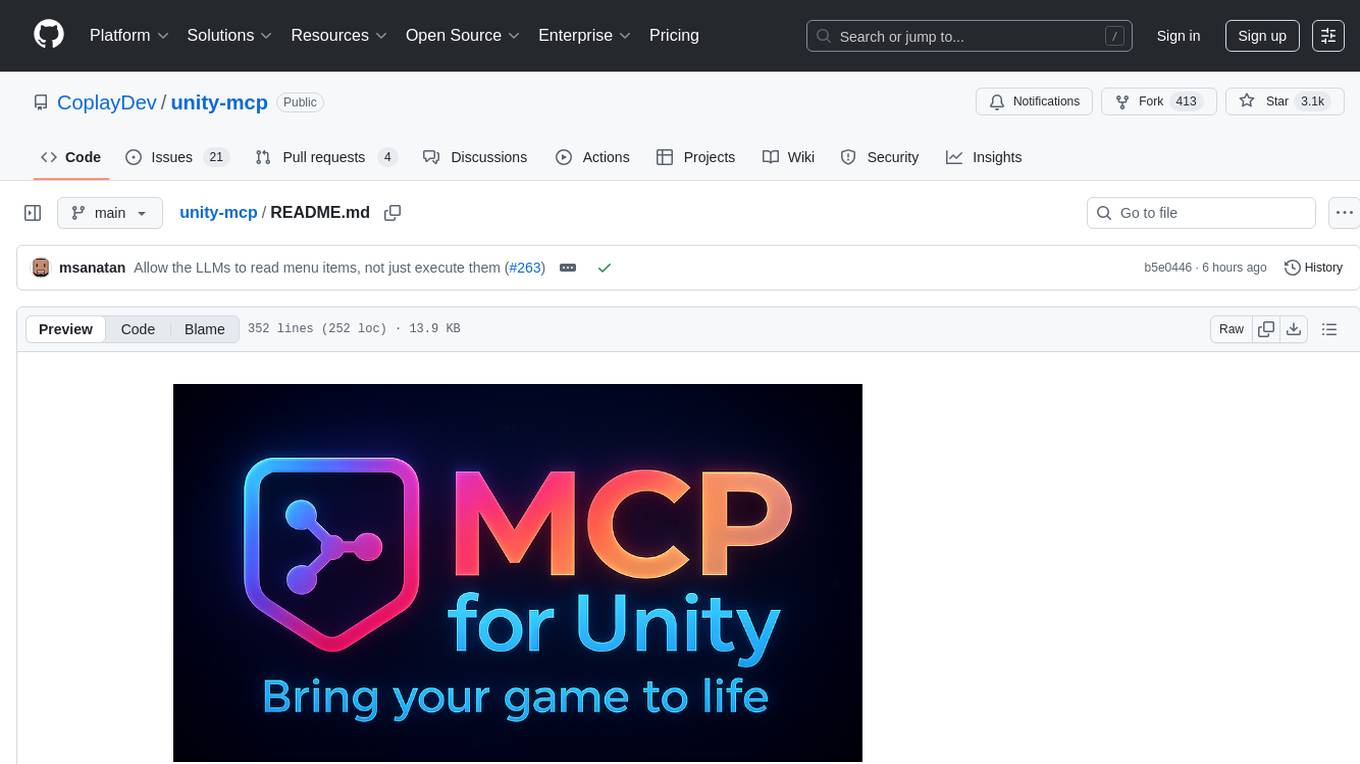Focus the Search or jump to field
1360x764 pixels.
tap(969, 36)
